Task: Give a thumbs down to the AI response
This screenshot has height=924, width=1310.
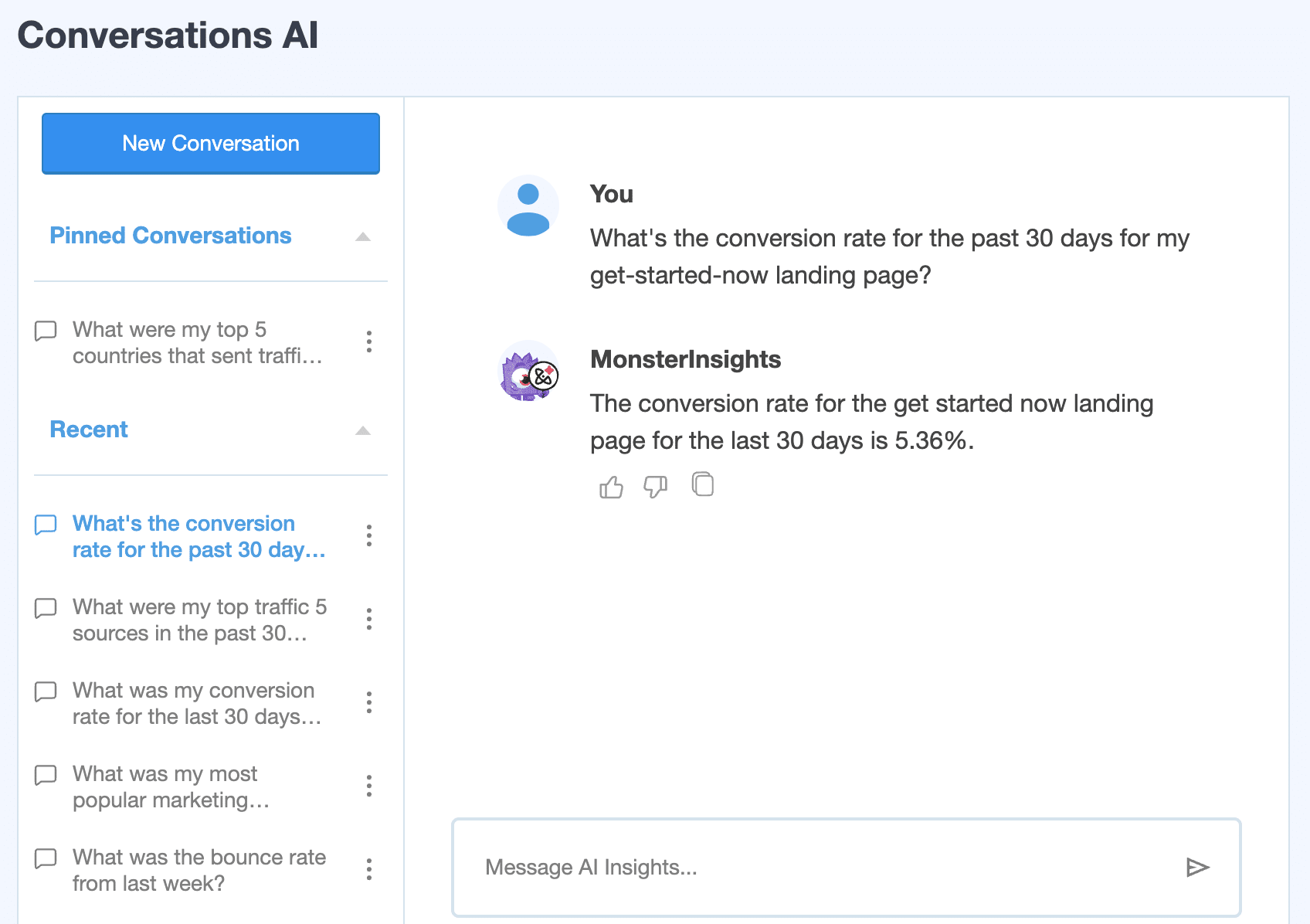Action: 656,487
